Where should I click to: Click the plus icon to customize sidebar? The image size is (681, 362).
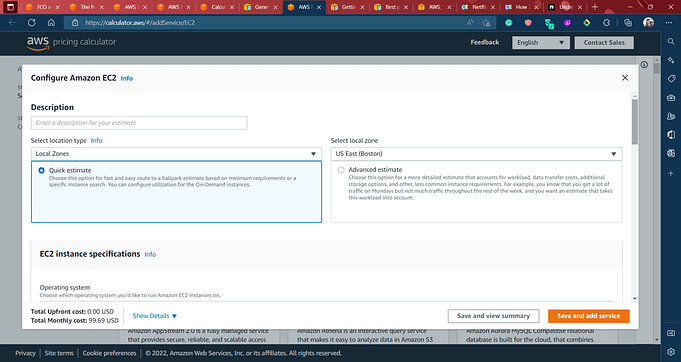tap(671, 173)
